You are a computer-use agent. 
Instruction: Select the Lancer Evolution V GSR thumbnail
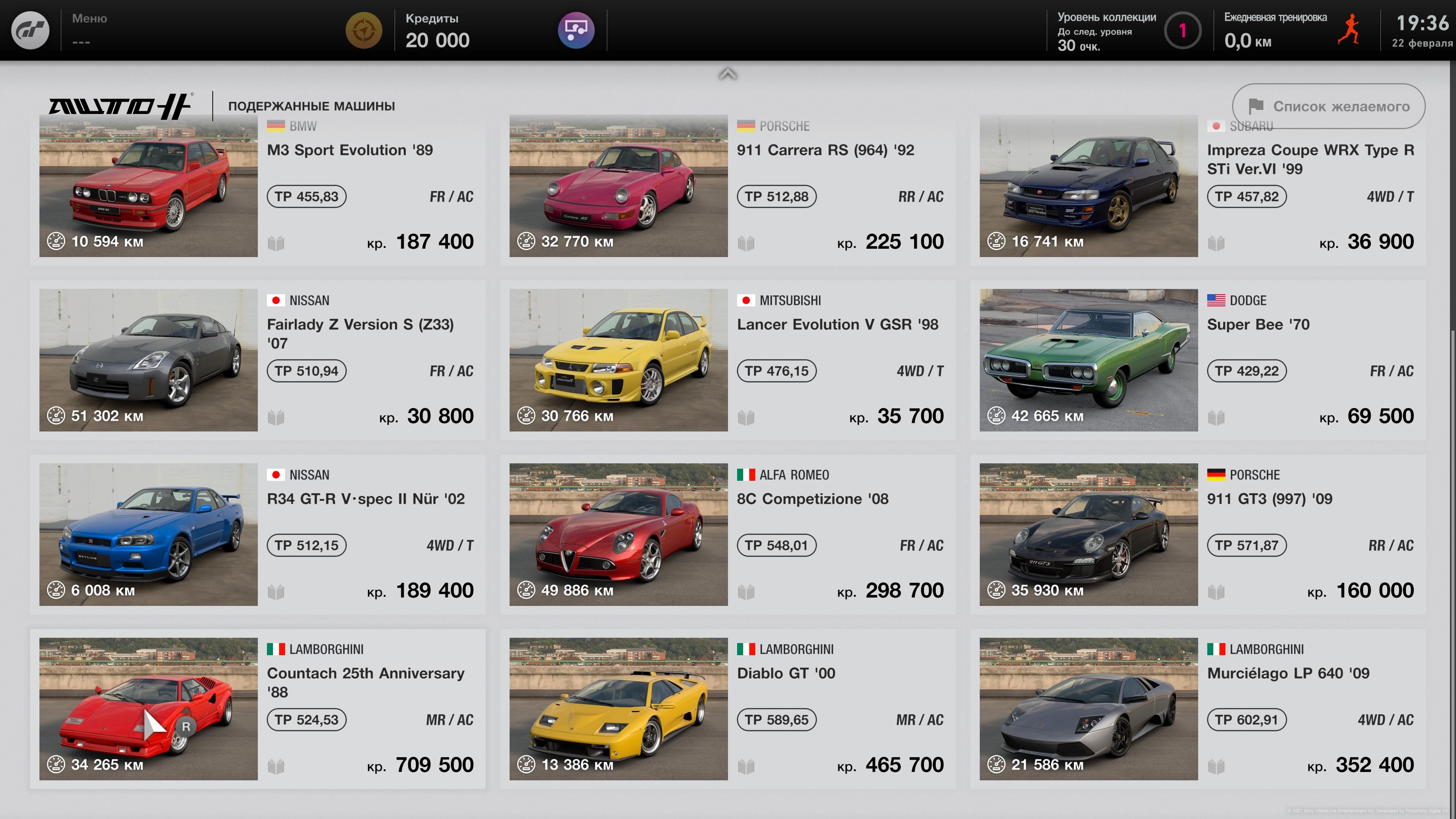tap(618, 360)
